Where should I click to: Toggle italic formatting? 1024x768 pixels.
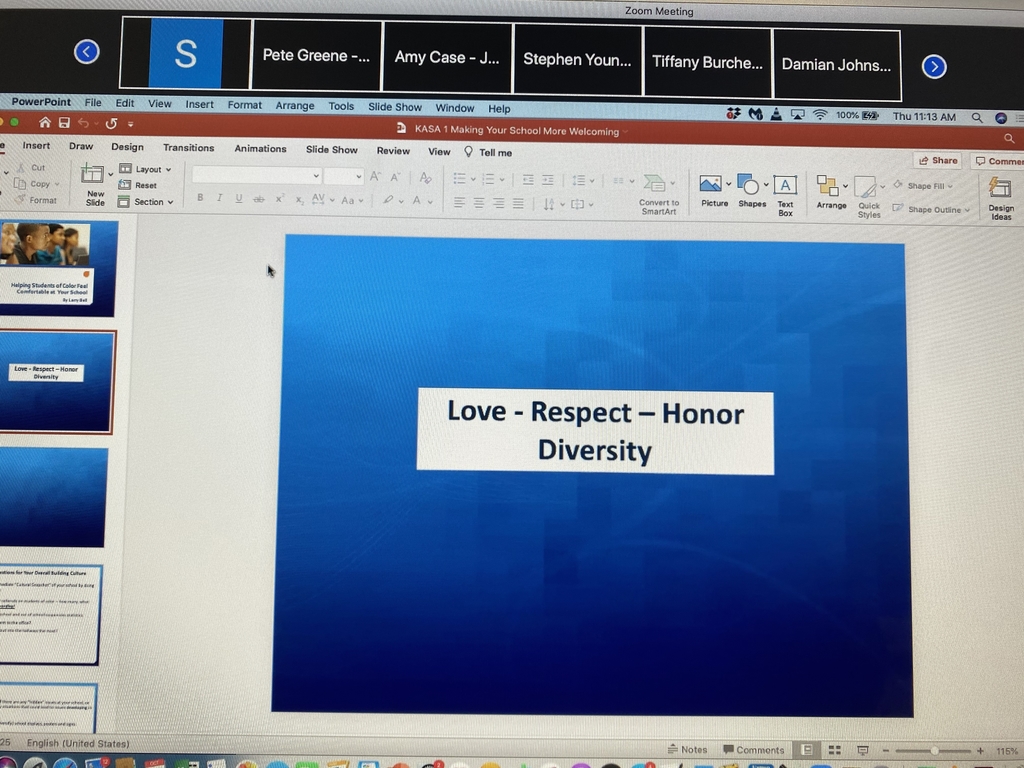tap(219, 198)
